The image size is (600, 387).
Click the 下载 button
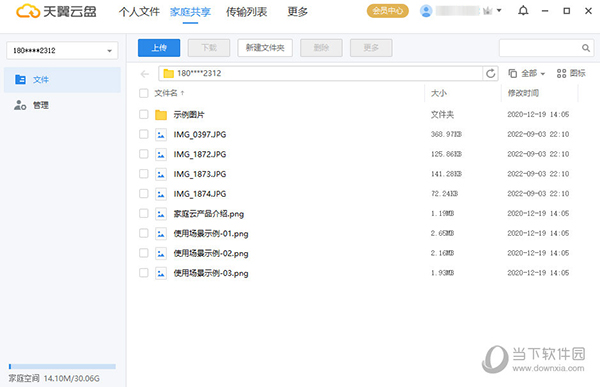pyautogui.click(x=209, y=48)
